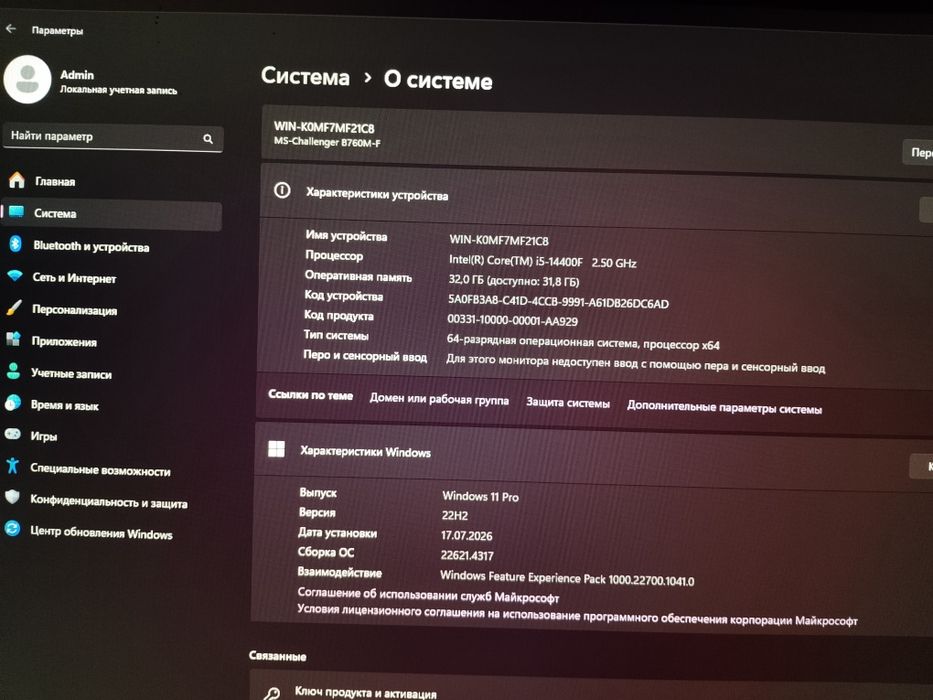Screen dimensions: 933x700
Task: Click the rename PC button (Пере...)
Action: pyautogui.click(x=918, y=152)
